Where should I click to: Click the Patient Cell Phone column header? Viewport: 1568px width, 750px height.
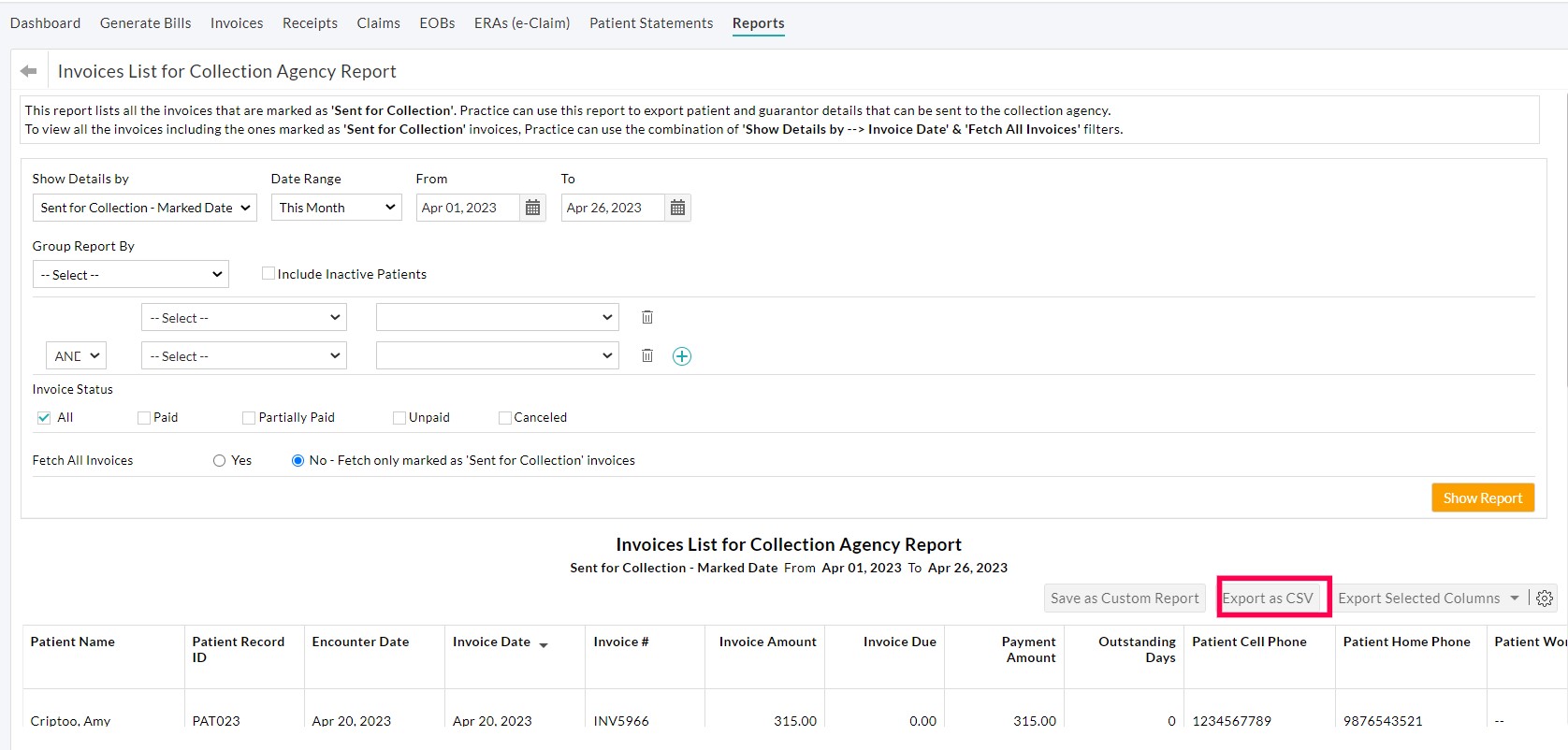1249,642
